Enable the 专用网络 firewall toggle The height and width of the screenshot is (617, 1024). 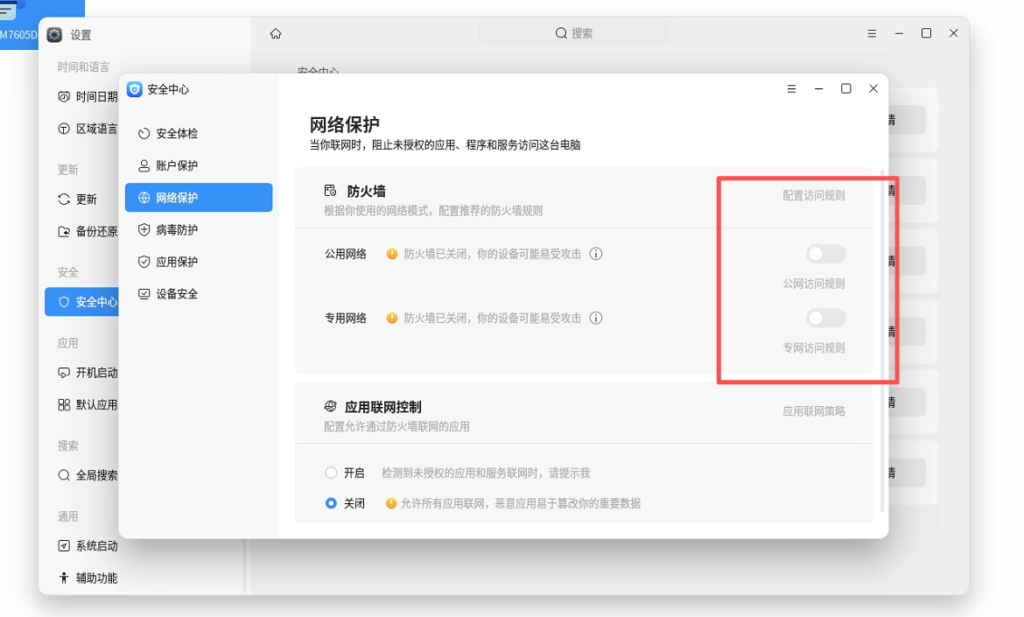point(825,317)
